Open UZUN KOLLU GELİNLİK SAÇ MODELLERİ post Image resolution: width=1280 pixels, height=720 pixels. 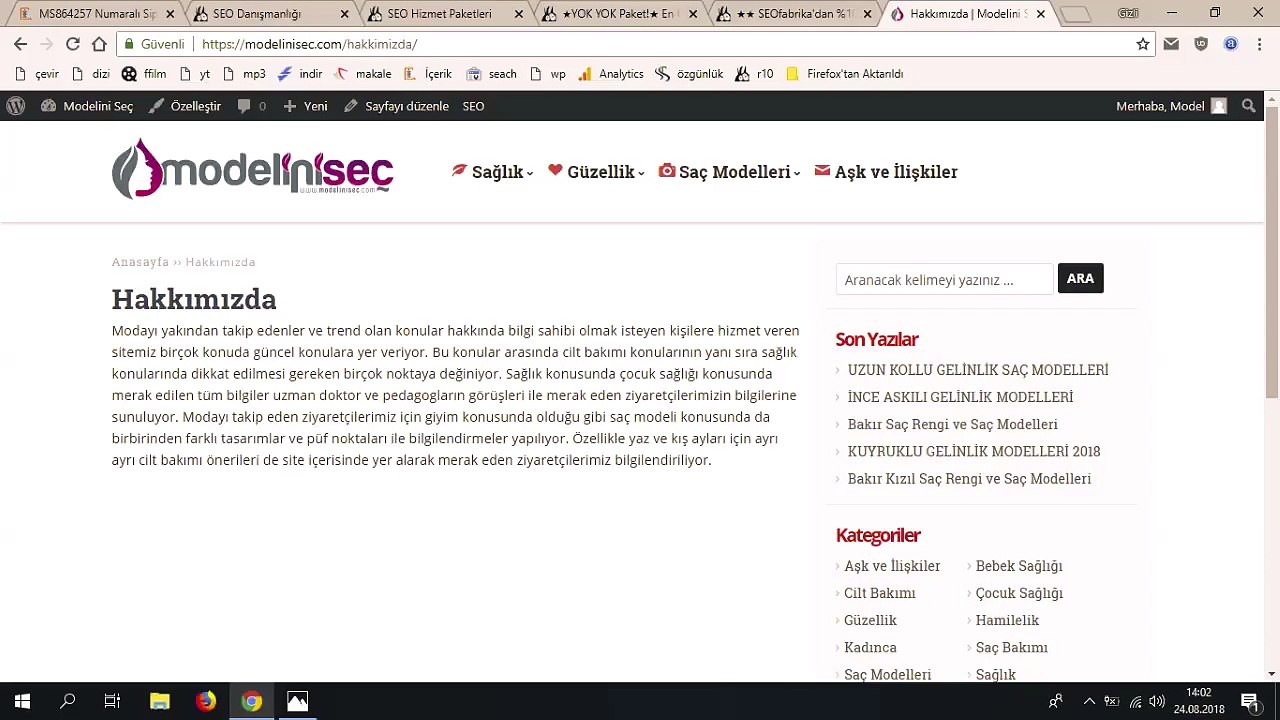pos(978,370)
